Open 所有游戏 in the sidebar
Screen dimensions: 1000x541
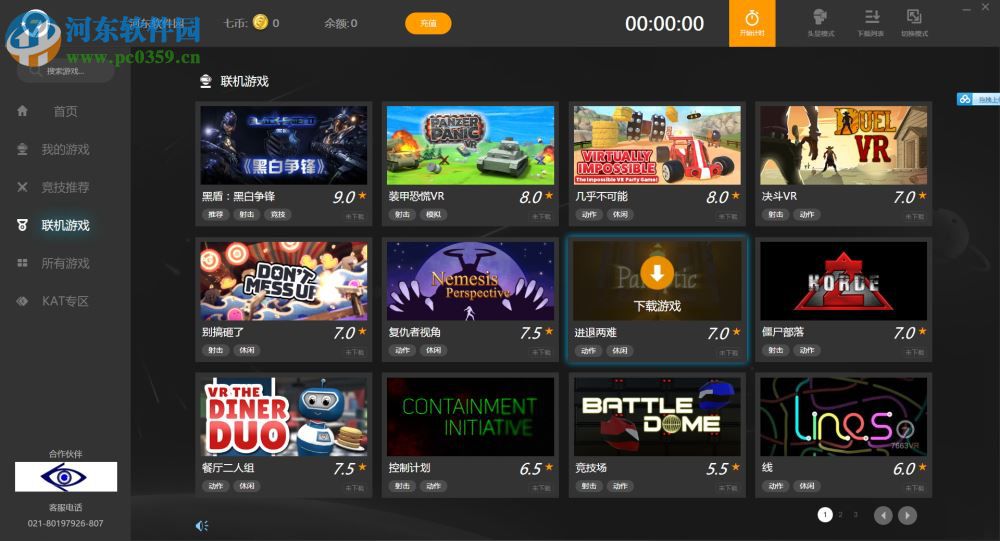click(x=65, y=263)
